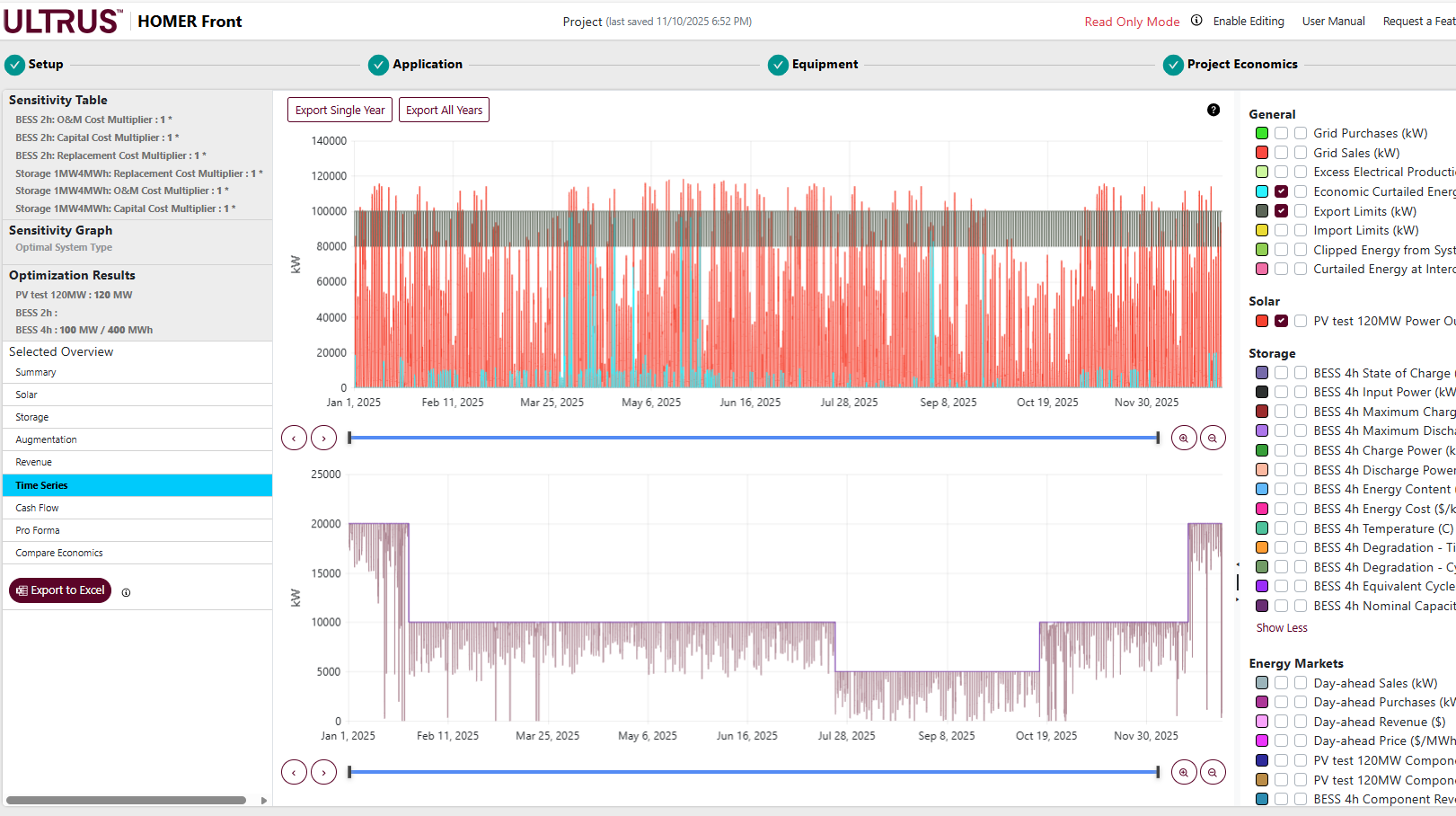Pan the bottom chart to the next range
This screenshot has width=1456, height=816.
click(x=323, y=772)
